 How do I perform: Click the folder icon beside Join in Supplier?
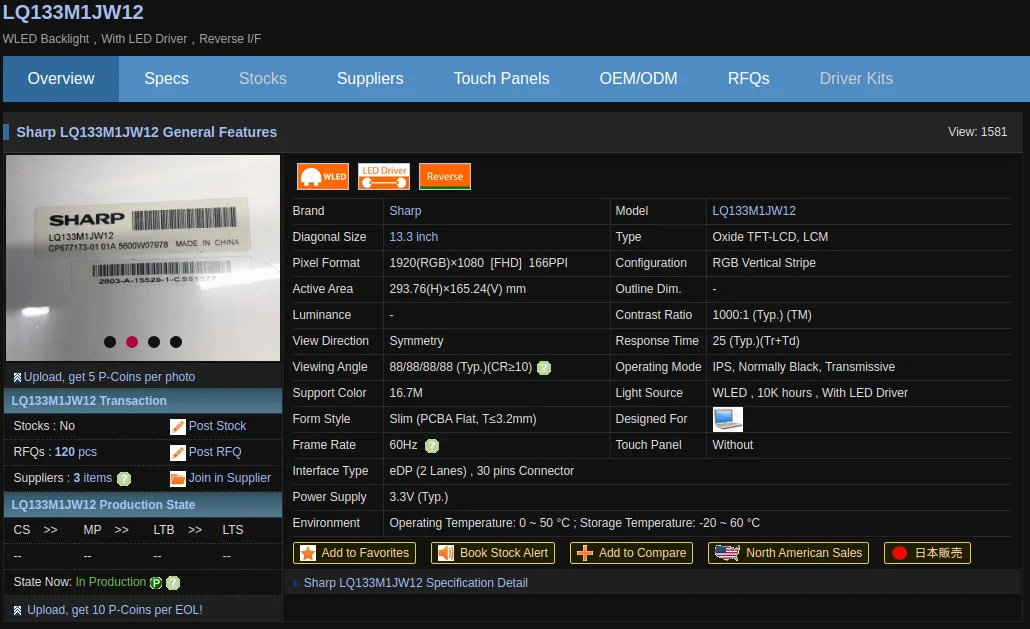(177, 479)
